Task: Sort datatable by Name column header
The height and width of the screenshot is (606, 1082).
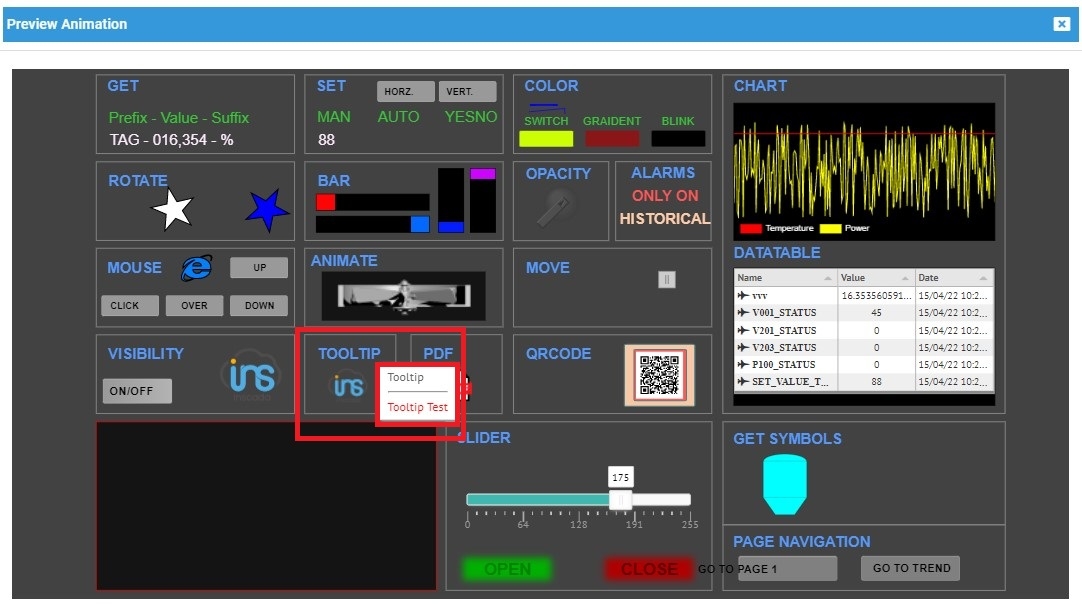Action: coord(785,277)
